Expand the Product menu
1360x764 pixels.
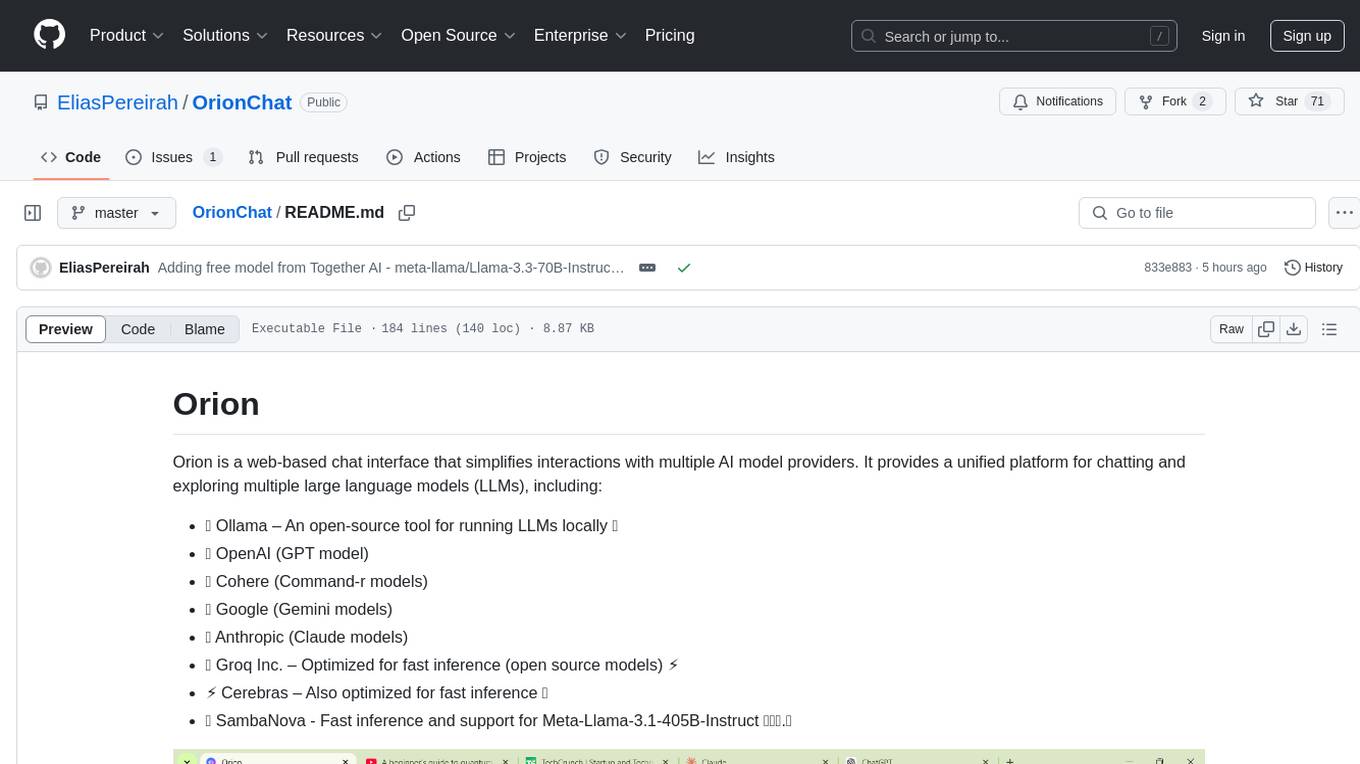click(x=127, y=35)
